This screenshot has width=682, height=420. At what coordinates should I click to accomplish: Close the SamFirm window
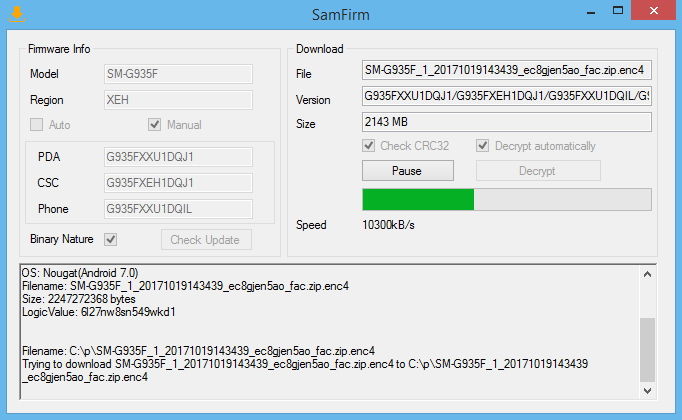(x=654, y=10)
